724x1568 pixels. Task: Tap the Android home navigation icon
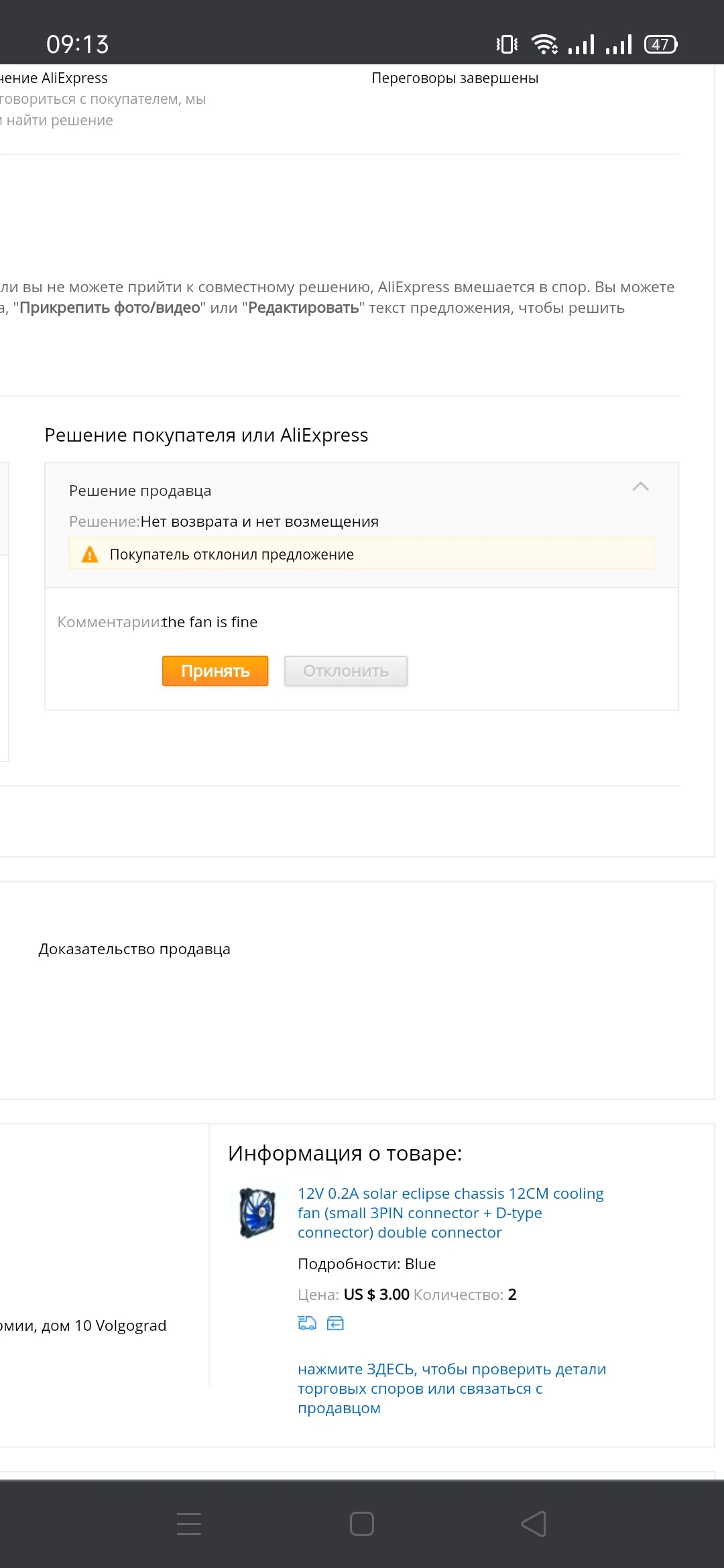click(362, 1524)
